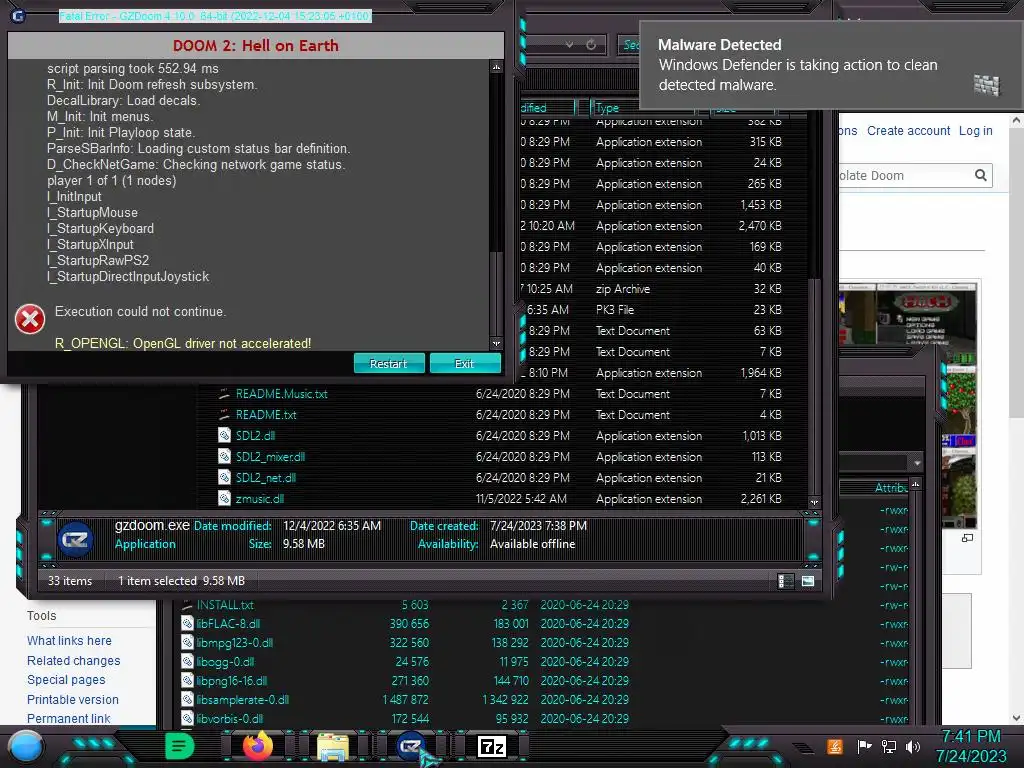Select libFLAC-8.dll in 7-Zip list
Image resolution: width=1024 pixels, height=768 pixels.
(x=228, y=624)
